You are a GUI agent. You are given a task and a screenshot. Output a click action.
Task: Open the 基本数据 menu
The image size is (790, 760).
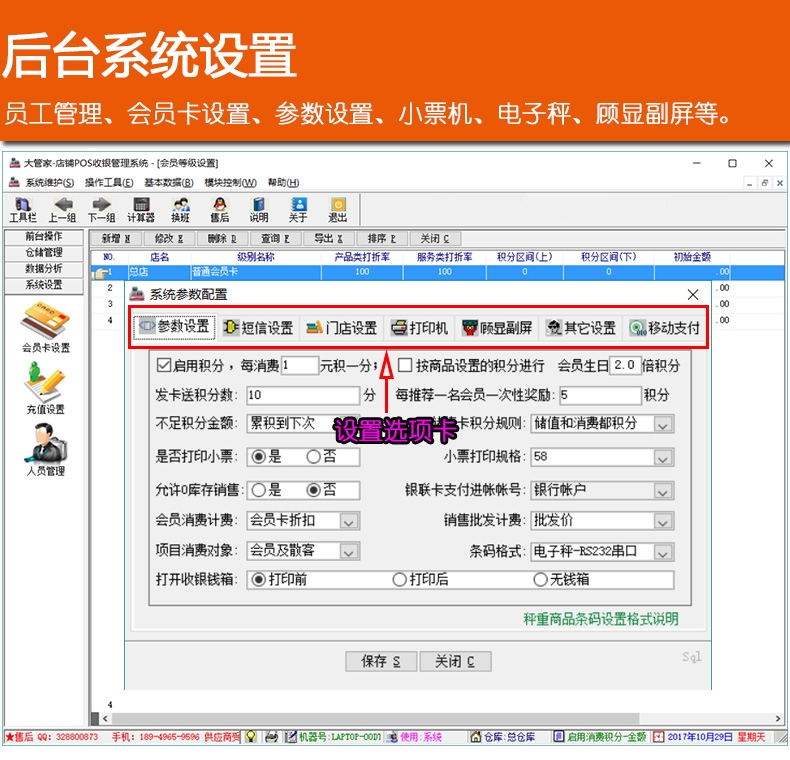click(x=169, y=183)
